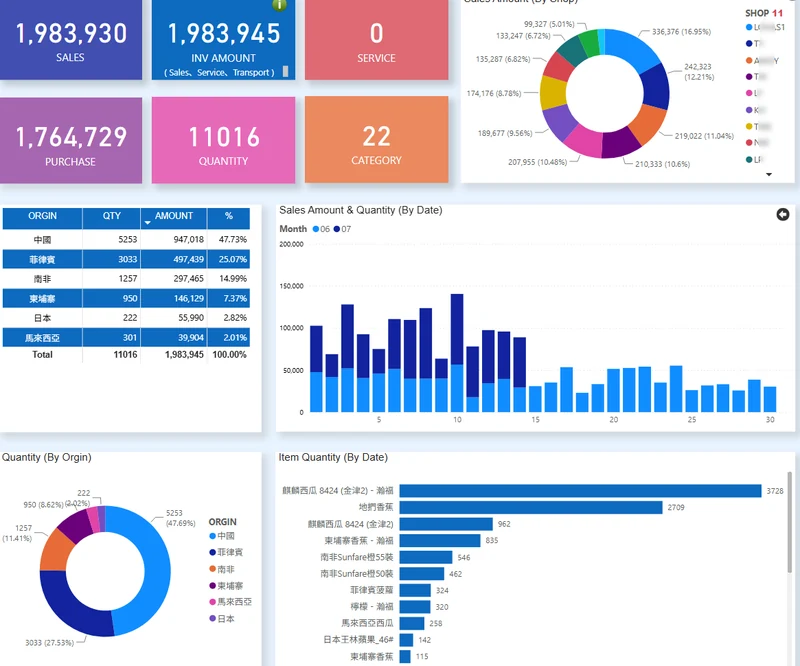This screenshot has width=800, height=666.
Task: Select the 柬埔寨香蕉 - 瀚福 bar labeled 835
Action: pyautogui.click(x=440, y=540)
